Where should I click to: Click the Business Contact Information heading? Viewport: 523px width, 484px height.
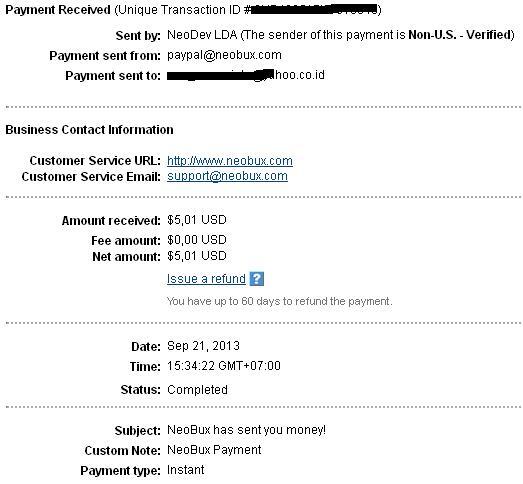[x=89, y=130]
